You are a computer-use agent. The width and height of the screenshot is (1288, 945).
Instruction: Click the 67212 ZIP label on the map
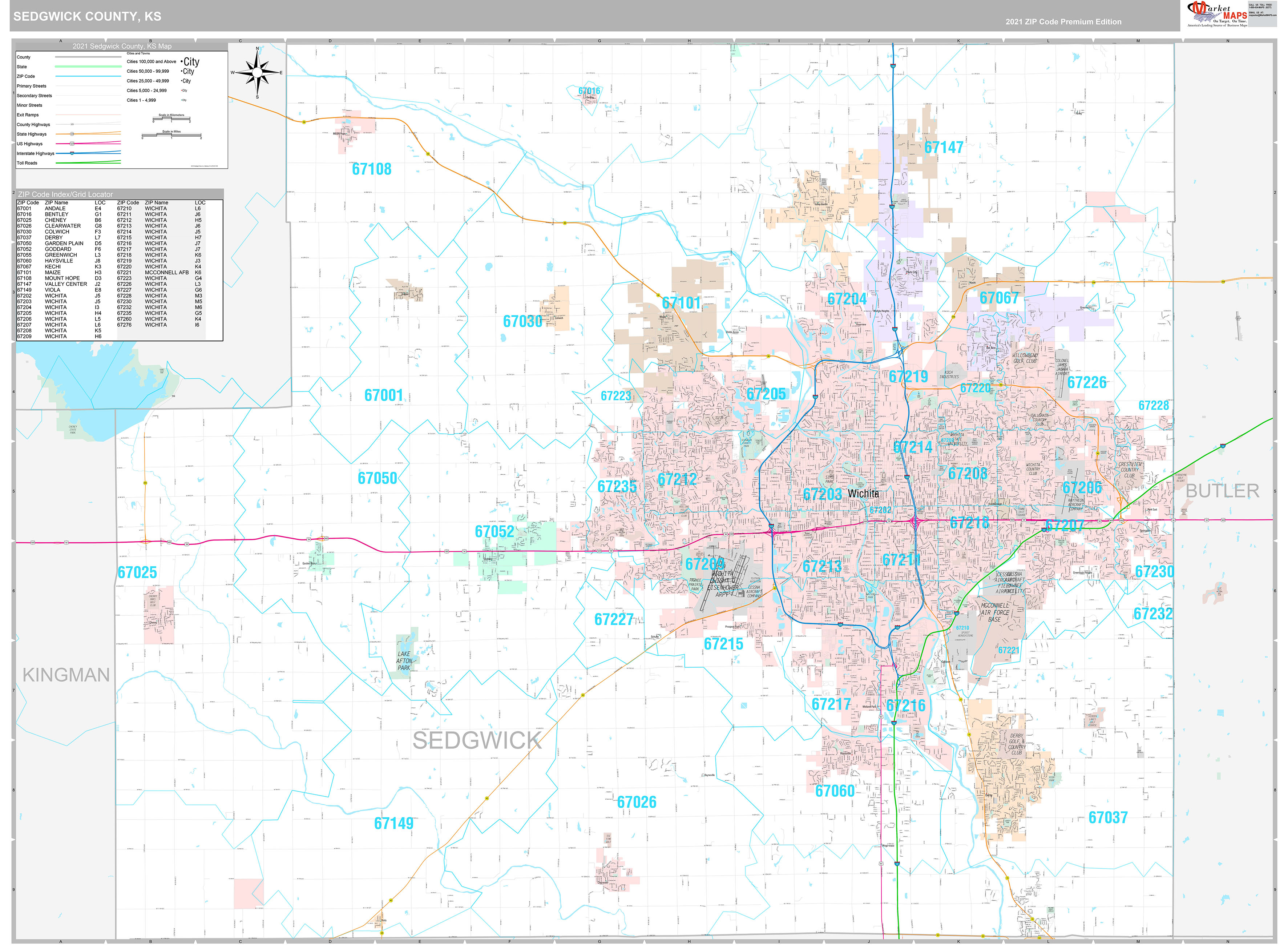[678, 479]
